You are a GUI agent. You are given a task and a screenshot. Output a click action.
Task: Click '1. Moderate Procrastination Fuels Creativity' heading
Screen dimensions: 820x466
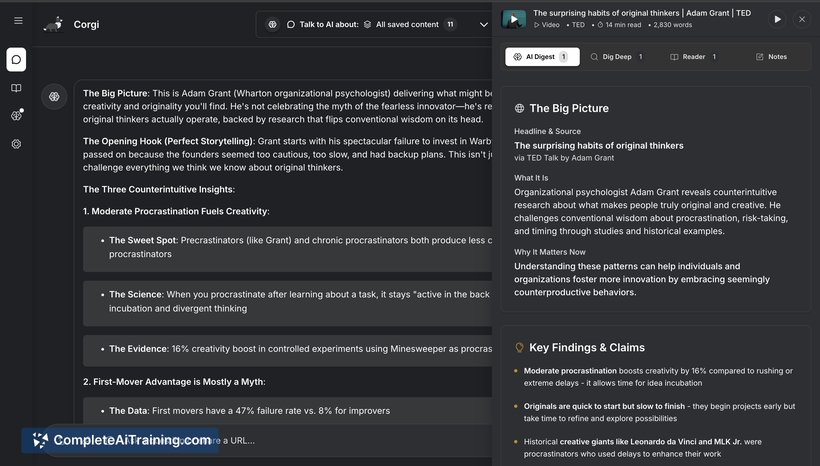click(x=176, y=211)
